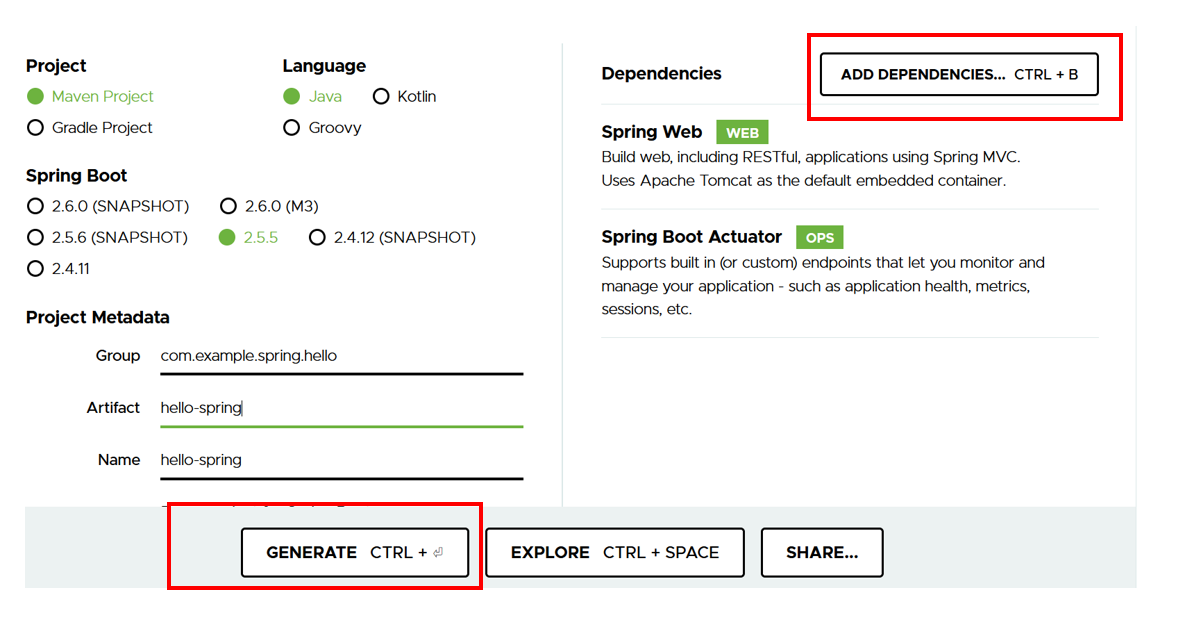Click the Spring Web dependency title
Viewport: 1177px width, 626px height.
tap(652, 132)
